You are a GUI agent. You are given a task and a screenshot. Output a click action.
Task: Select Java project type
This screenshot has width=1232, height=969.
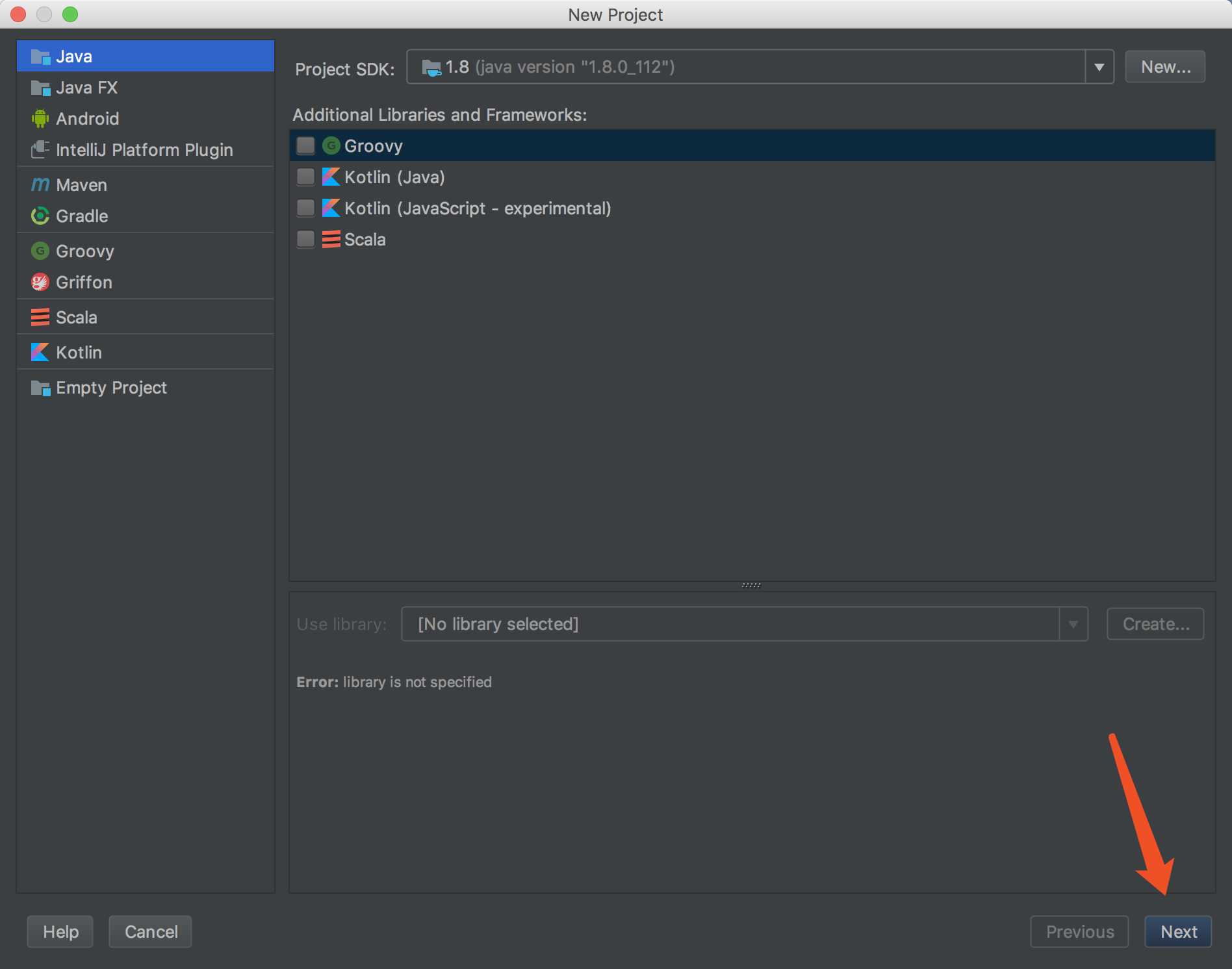(x=146, y=57)
